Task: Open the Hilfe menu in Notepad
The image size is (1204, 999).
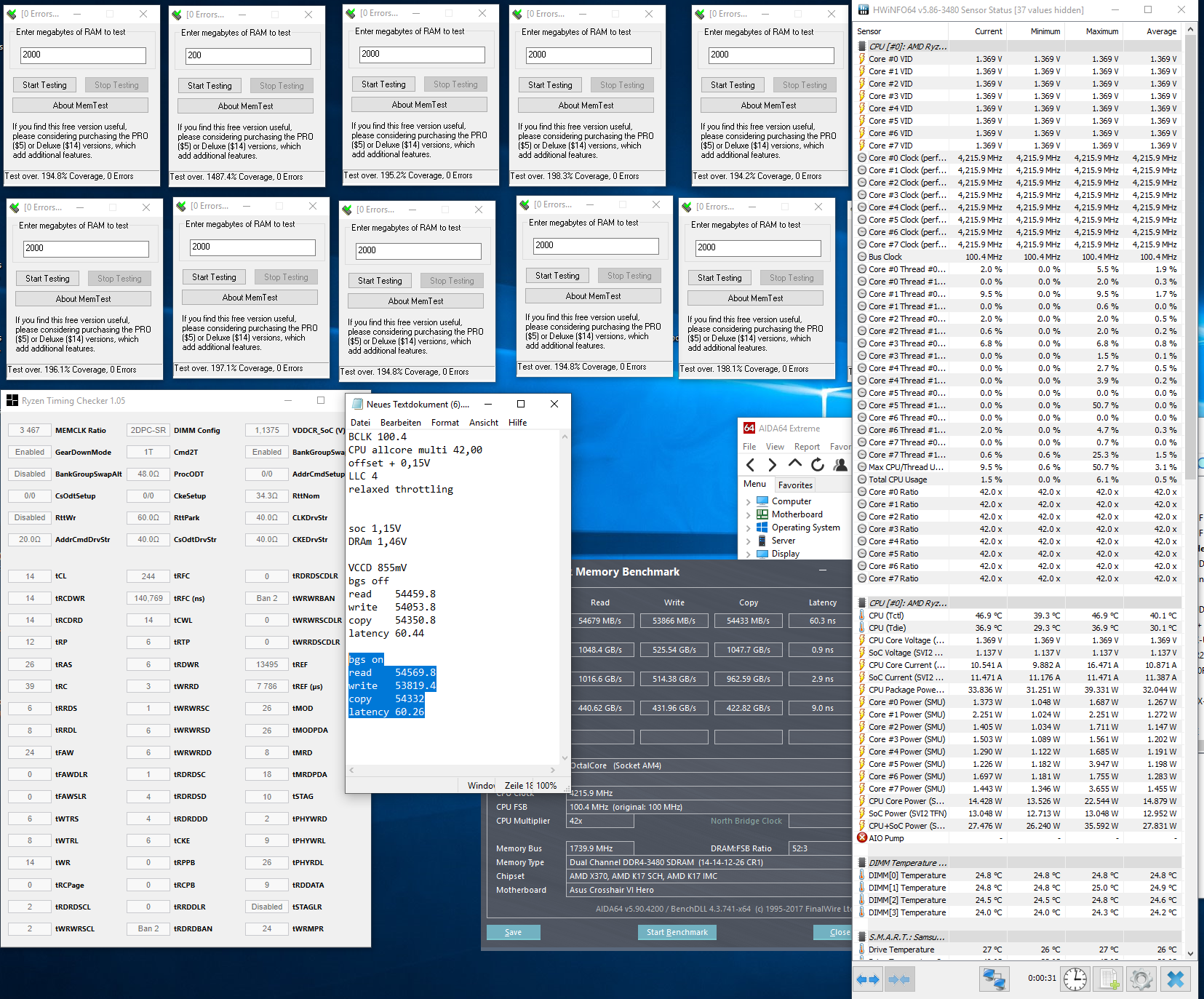Action: coord(518,423)
